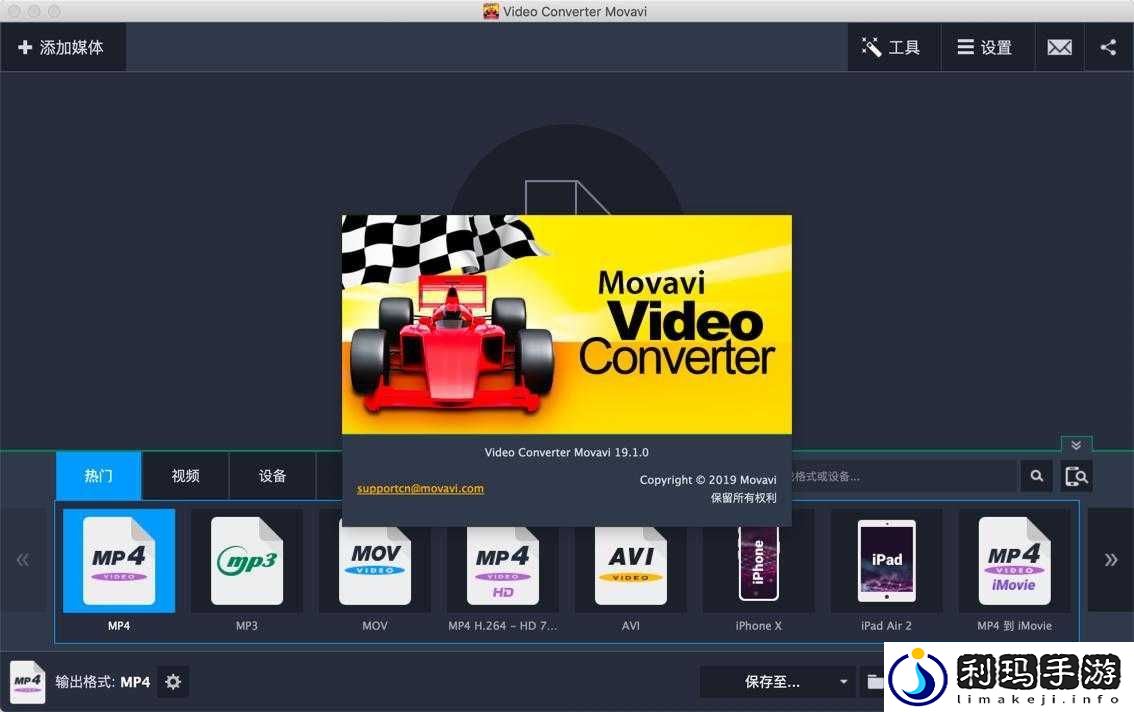1134x712 pixels.
Task: Collapse the format panel with double chevron
Action: tap(1076, 445)
